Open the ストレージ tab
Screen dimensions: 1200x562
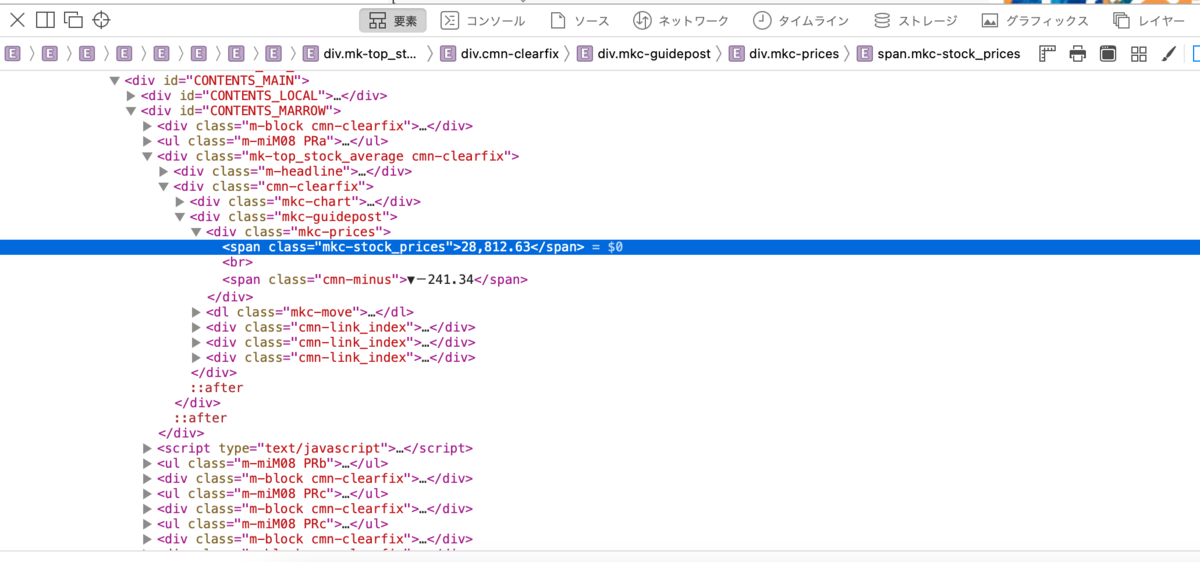pos(915,20)
